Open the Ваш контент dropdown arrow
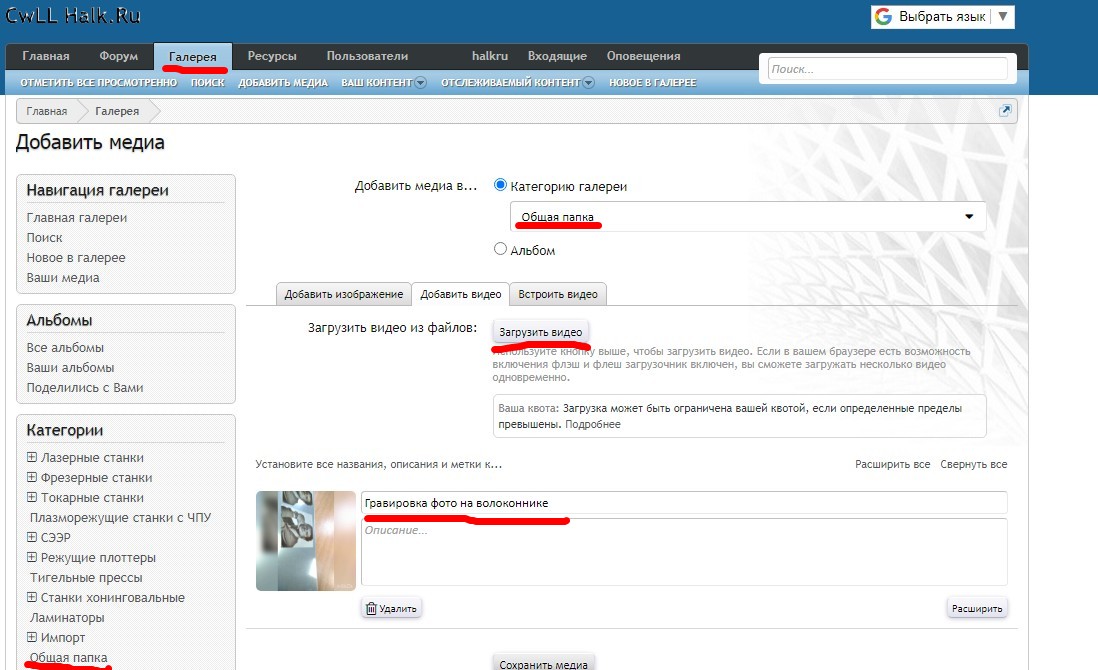The width and height of the screenshot is (1098, 670). 420,83
